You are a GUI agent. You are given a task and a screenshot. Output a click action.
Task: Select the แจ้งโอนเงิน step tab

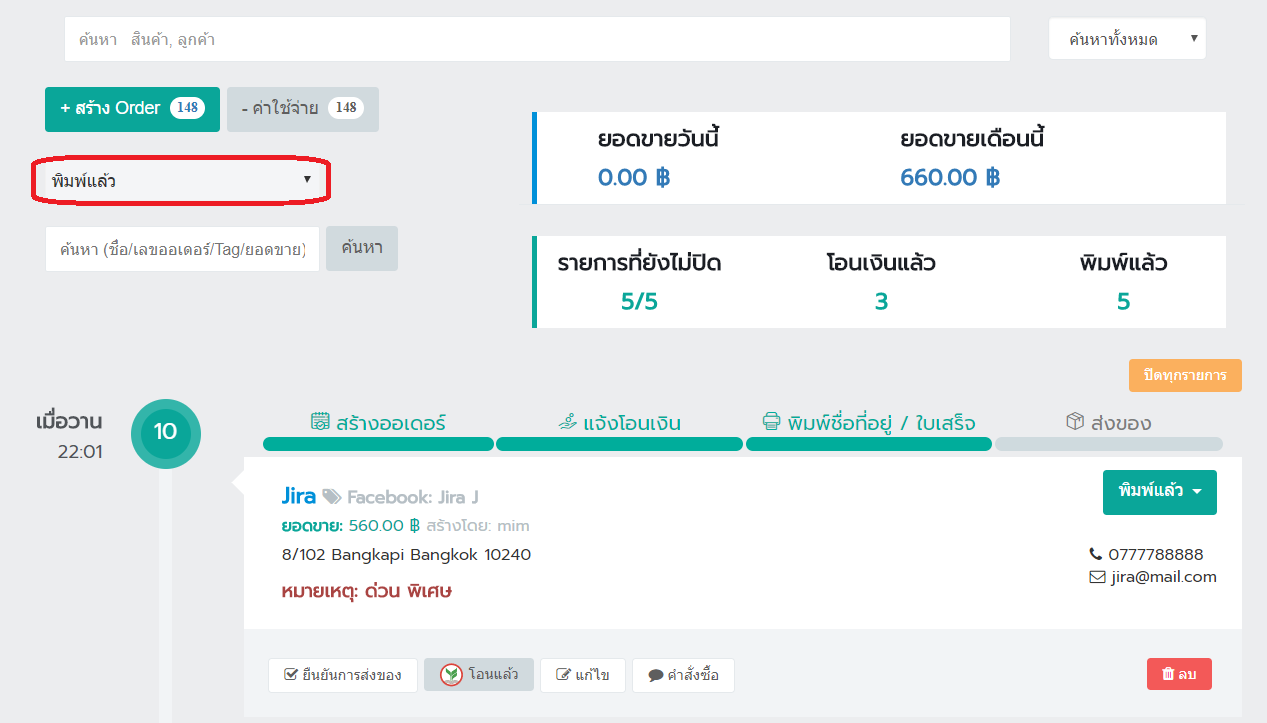tap(619, 423)
